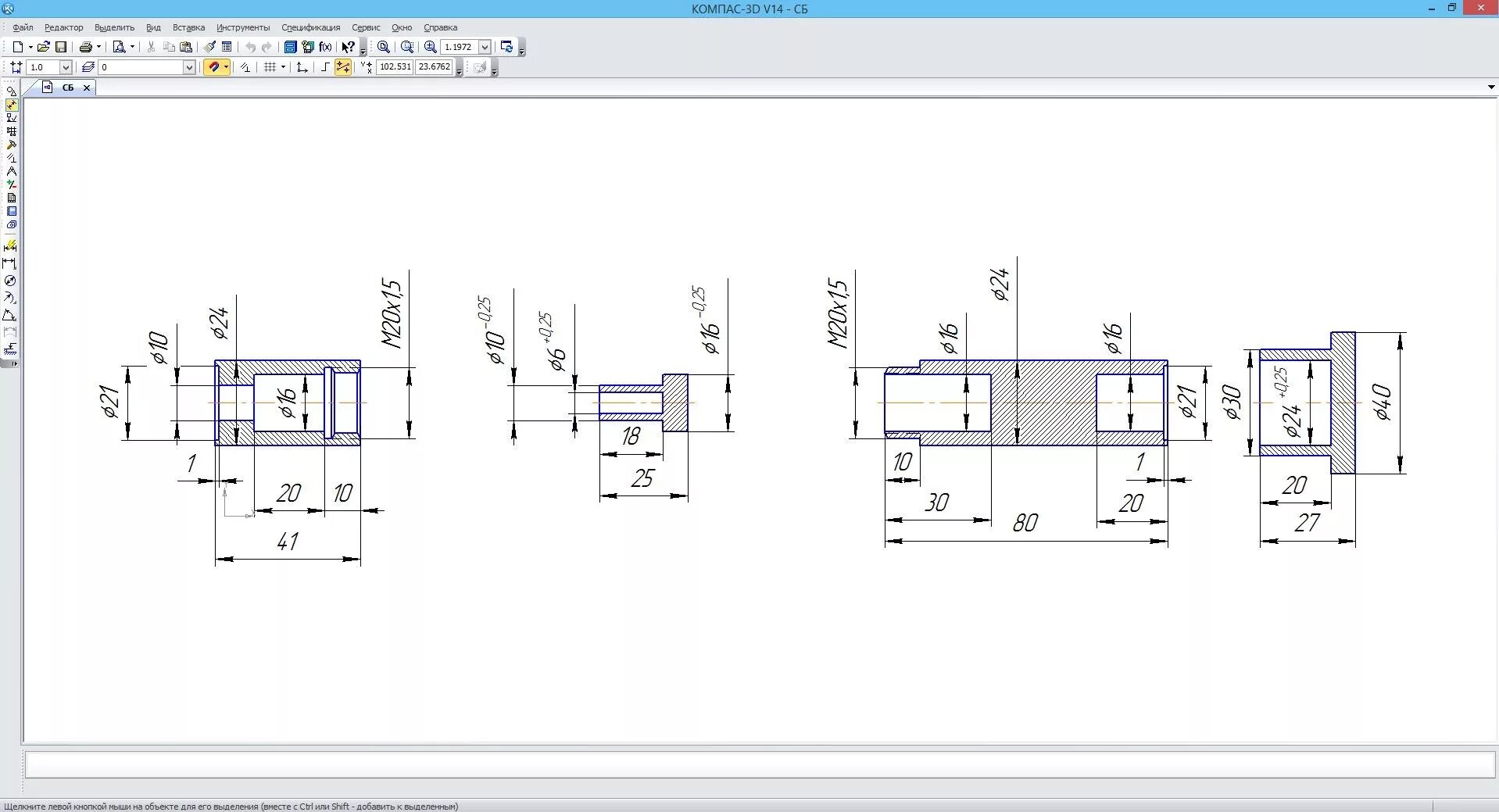The width and height of the screenshot is (1499, 812).
Task: Expand the document tabs list arrow
Action: (1491, 88)
